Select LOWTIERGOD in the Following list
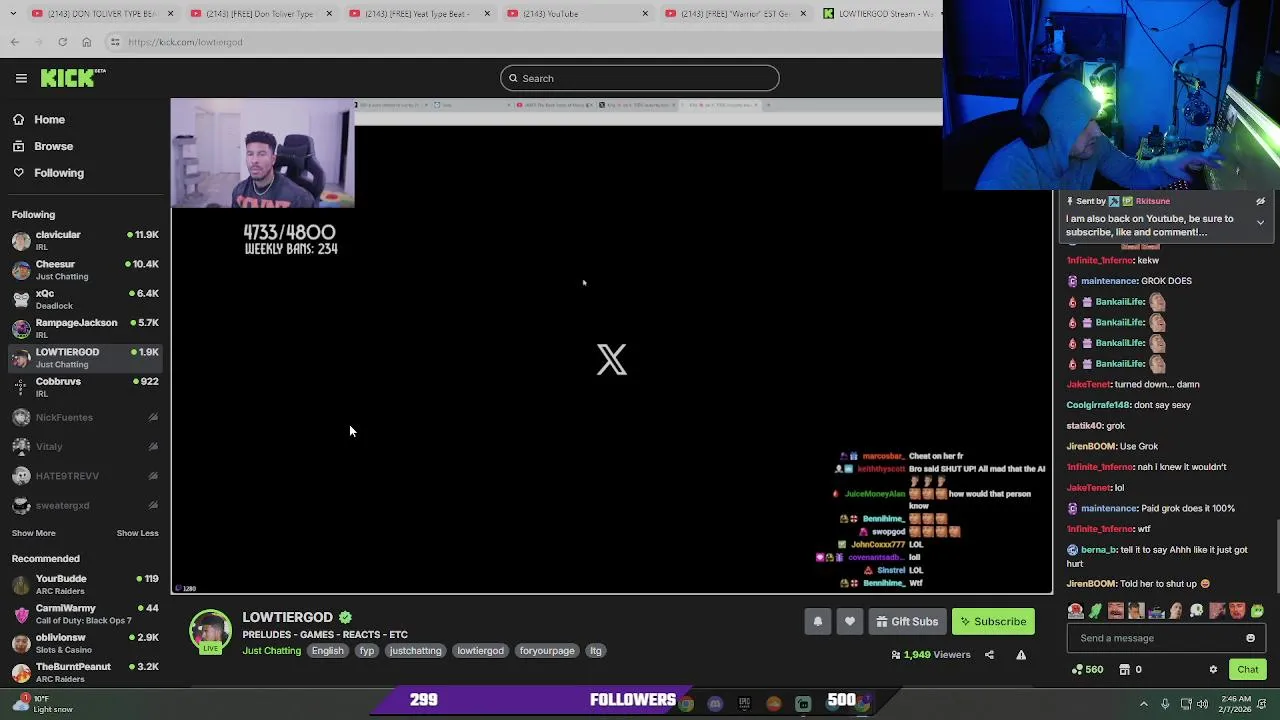Screen dimensions: 1280x720 point(85,358)
